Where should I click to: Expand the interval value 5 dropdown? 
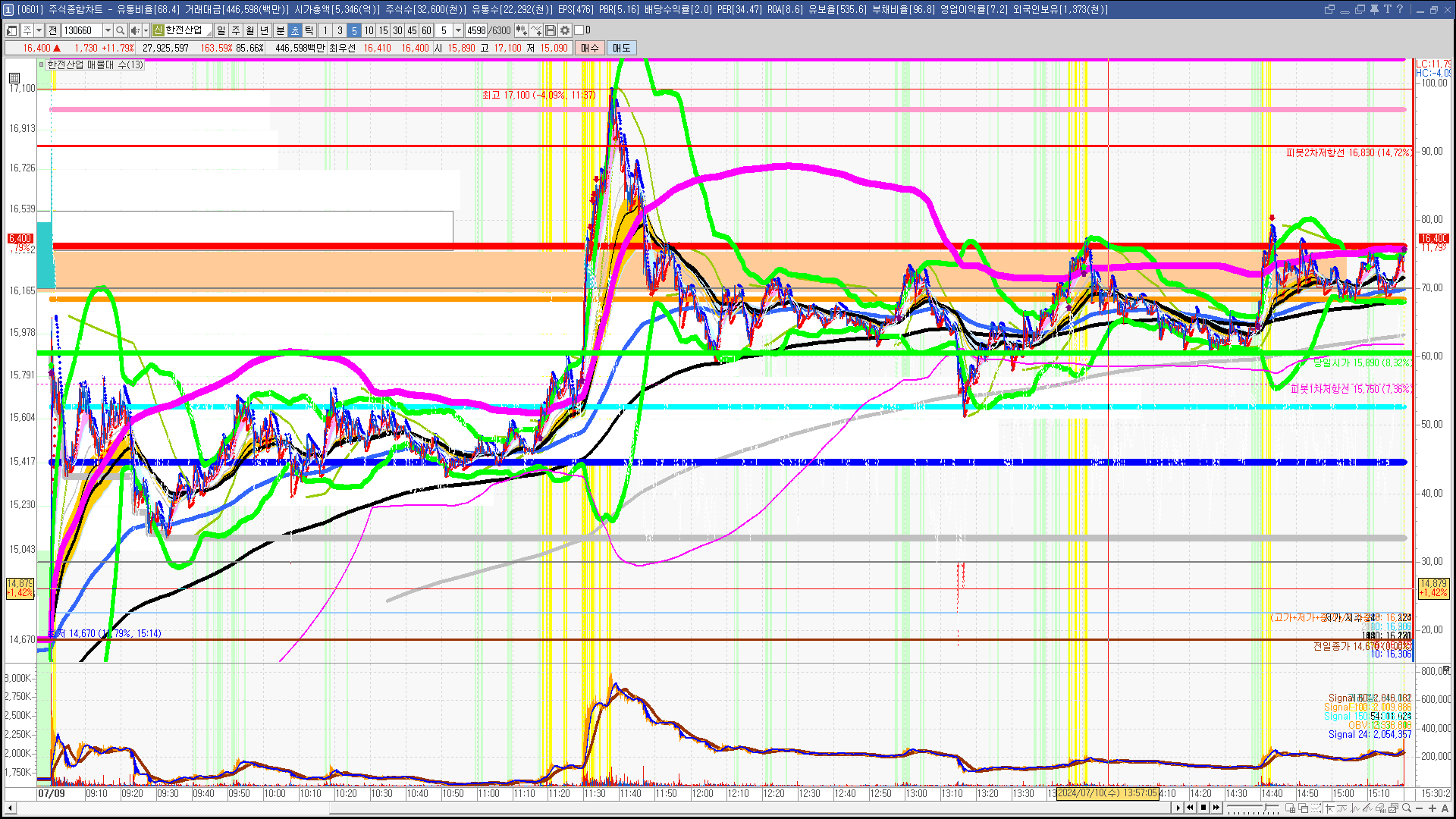pyautogui.click(x=458, y=30)
